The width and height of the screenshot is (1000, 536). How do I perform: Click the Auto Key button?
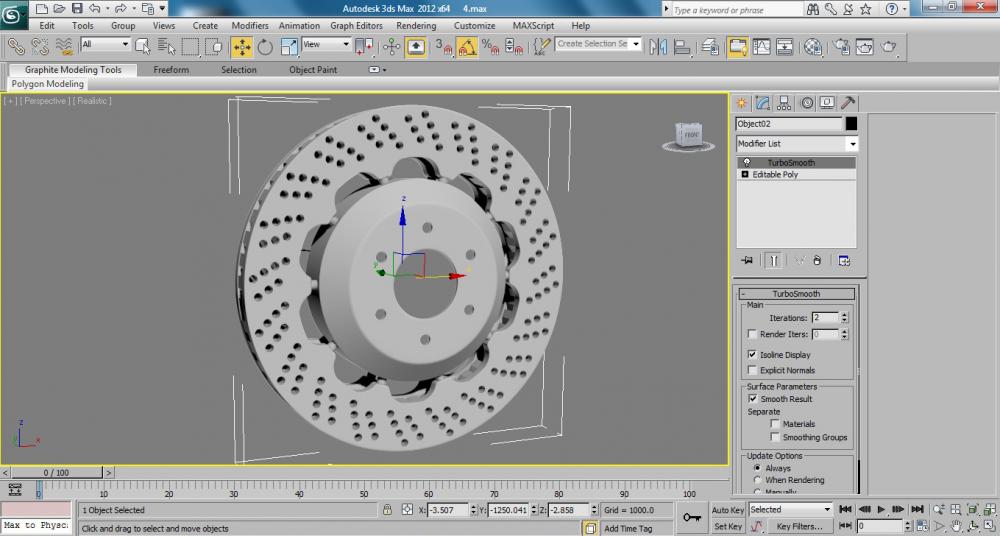pos(727,510)
